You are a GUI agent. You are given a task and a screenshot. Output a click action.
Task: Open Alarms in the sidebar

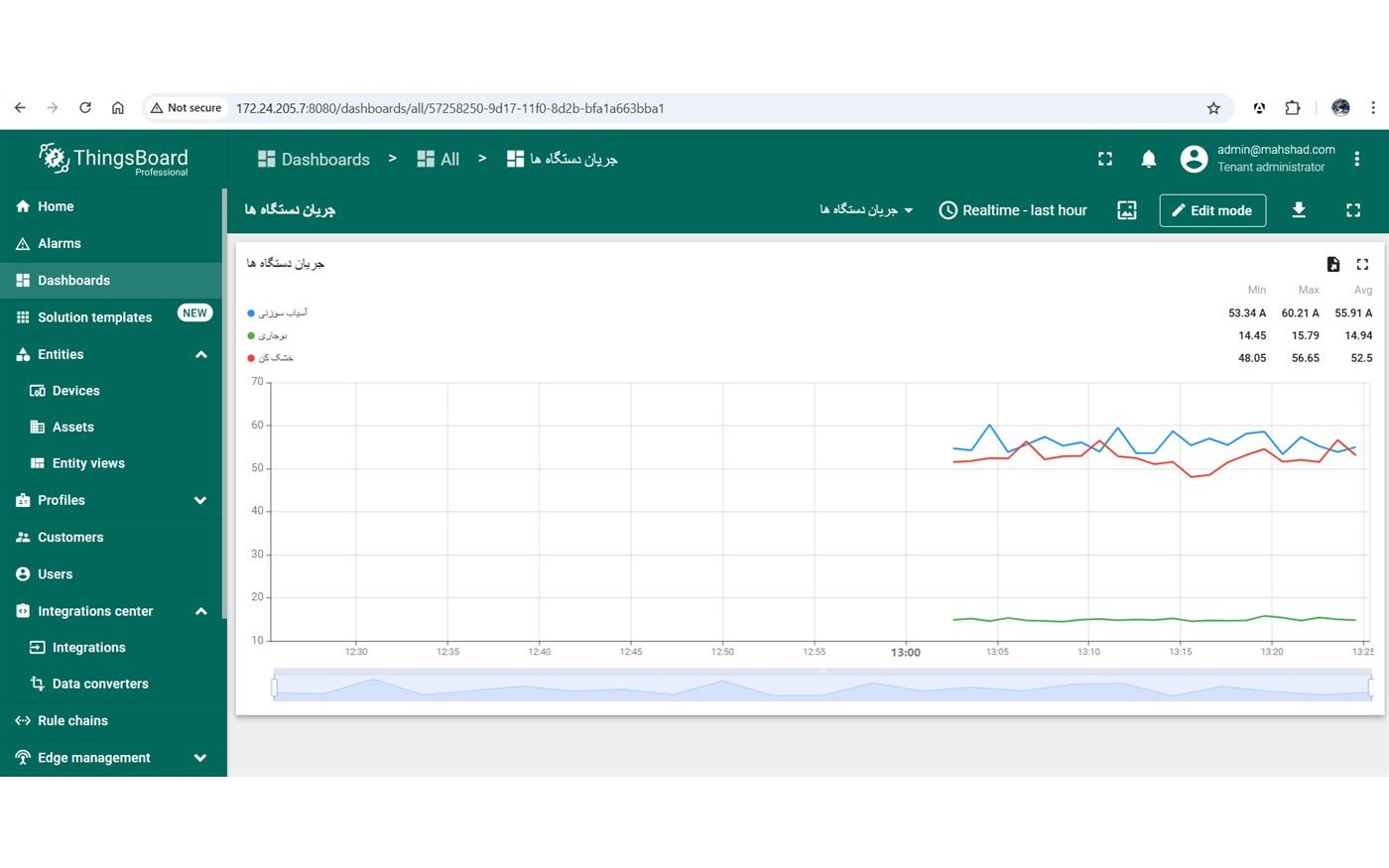coord(111,243)
